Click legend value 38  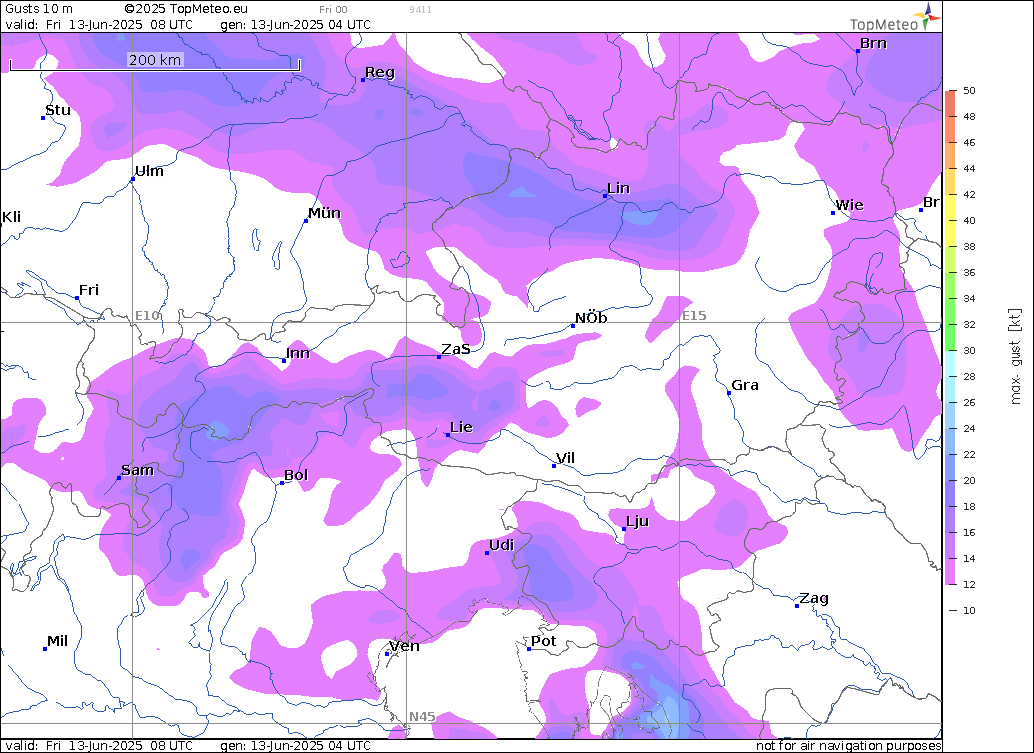pyautogui.click(x=969, y=247)
